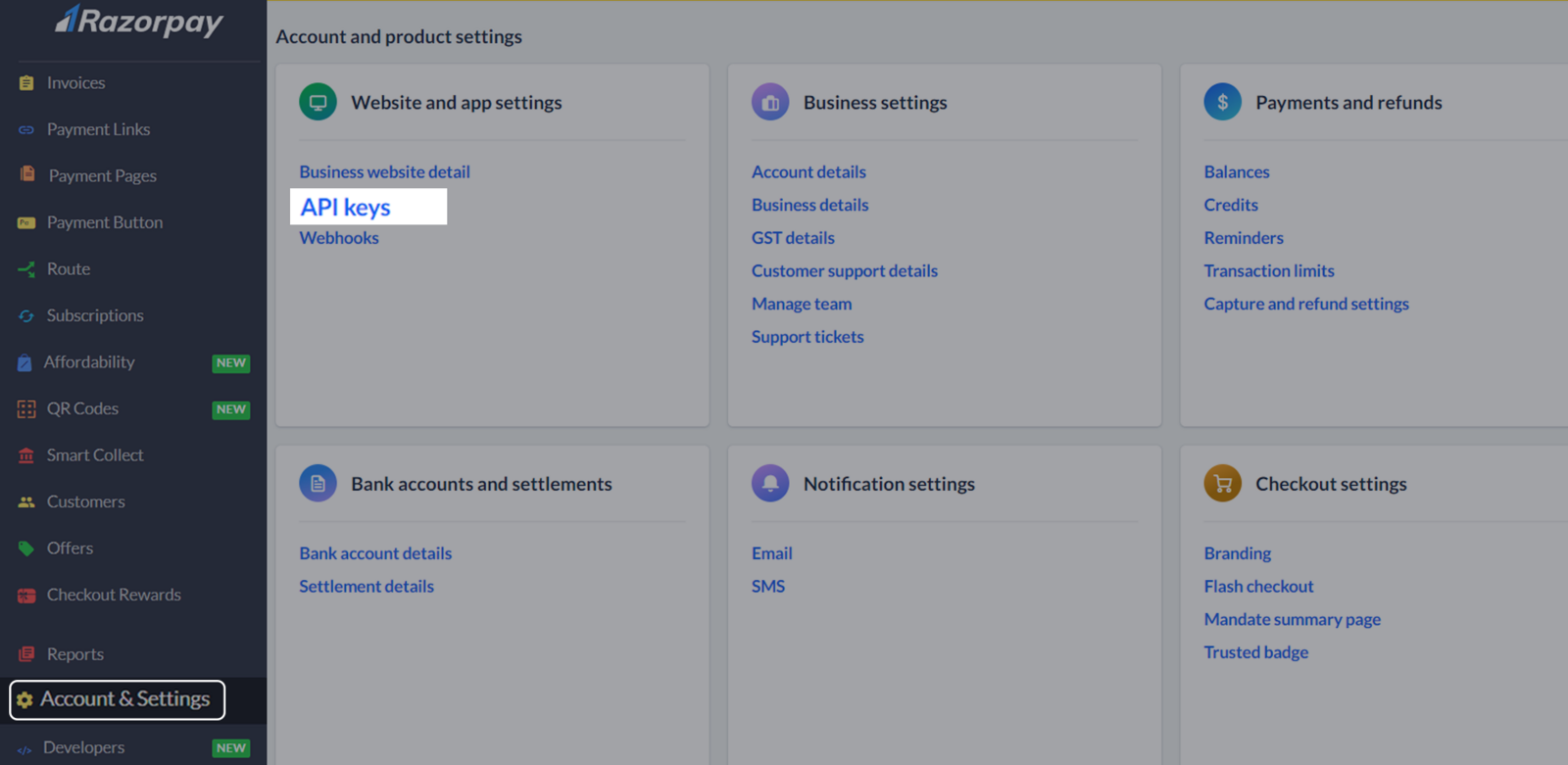Open Branding checkout link
This screenshot has height=765, width=1568.
pos(1238,553)
